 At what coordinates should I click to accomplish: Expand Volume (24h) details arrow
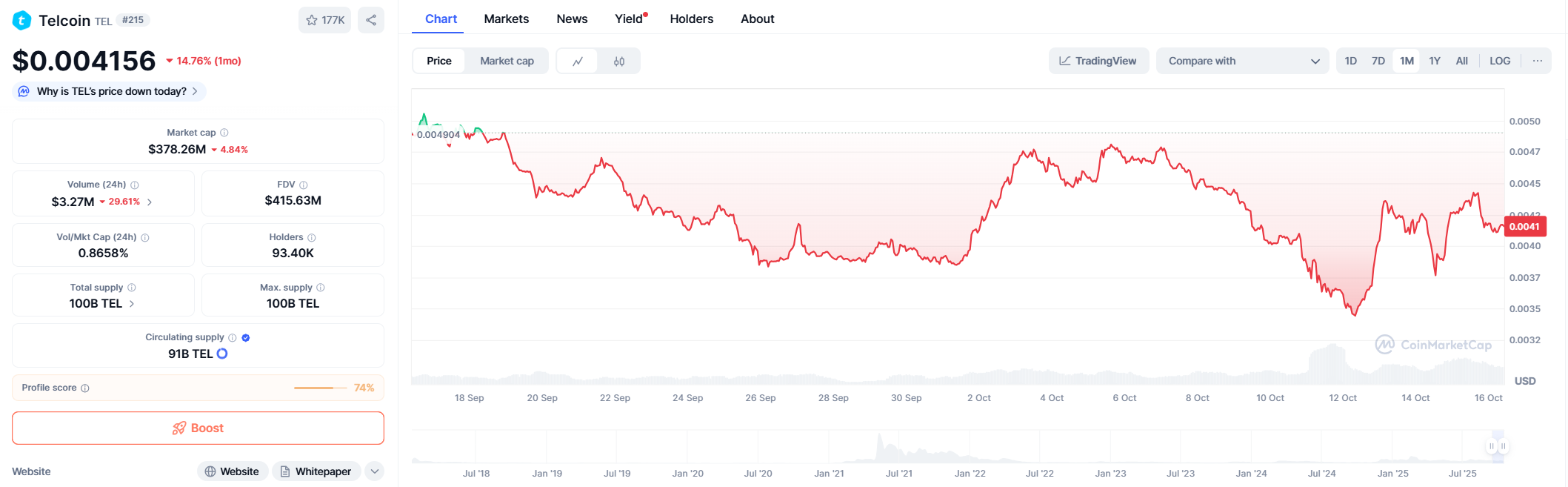[150, 202]
